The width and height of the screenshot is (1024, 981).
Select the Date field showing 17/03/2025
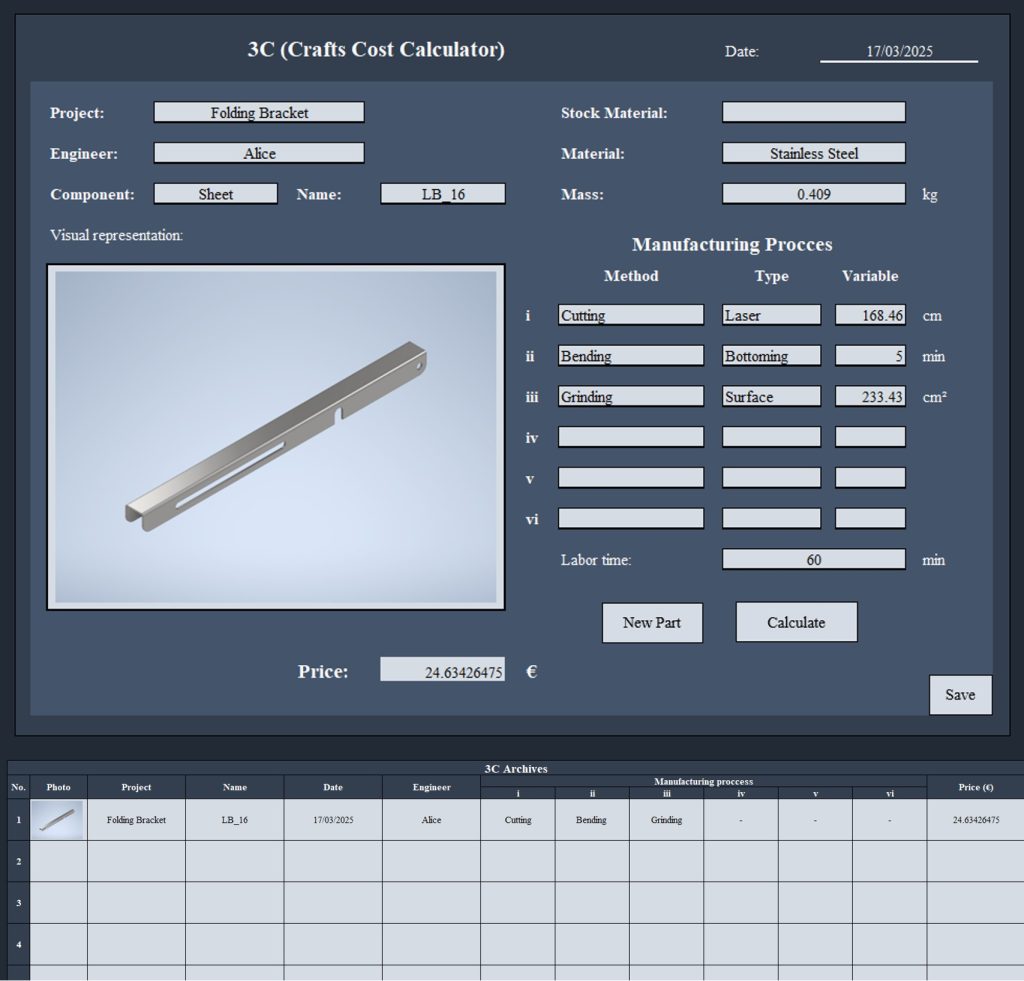click(898, 52)
